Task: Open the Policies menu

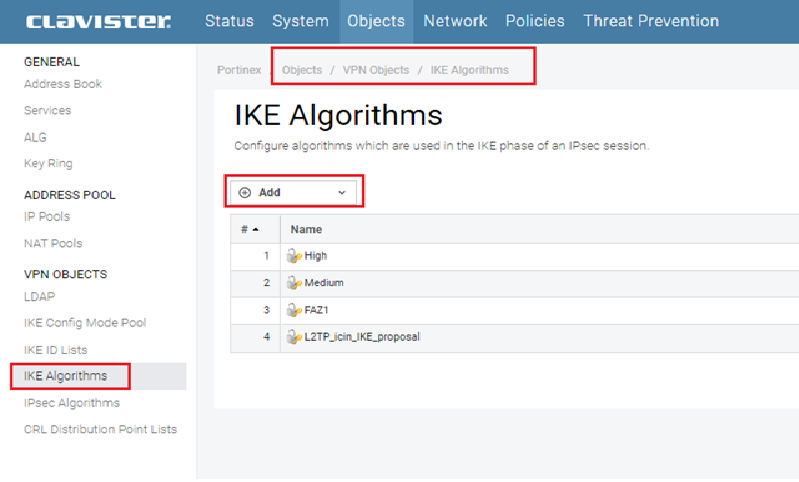Action: (535, 21)
